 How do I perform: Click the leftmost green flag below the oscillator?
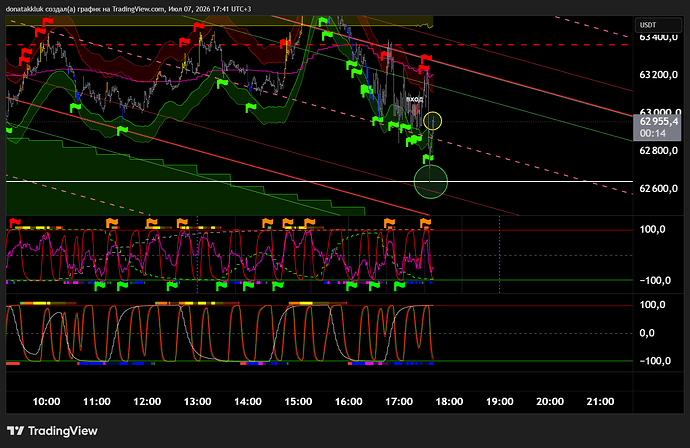pos(100,286)
